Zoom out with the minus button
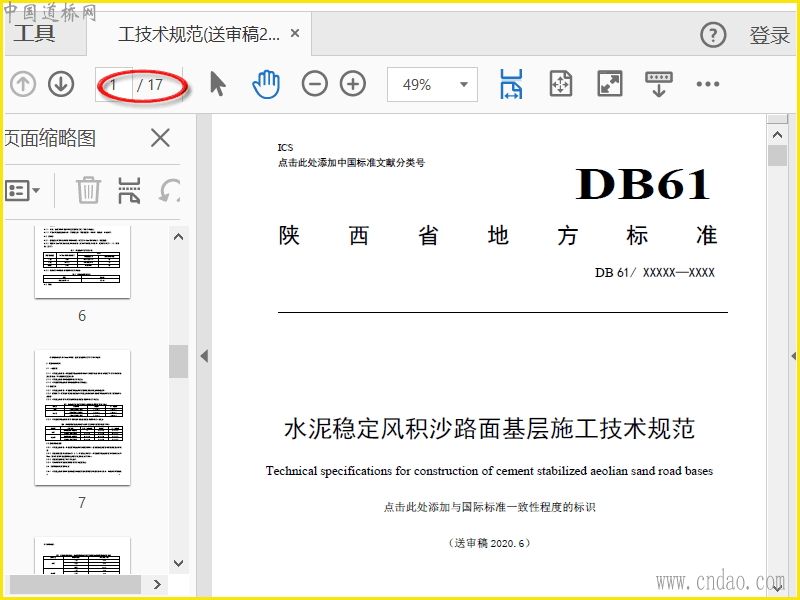This screenshot has width=800, height=600. click(x=315, y=84)
